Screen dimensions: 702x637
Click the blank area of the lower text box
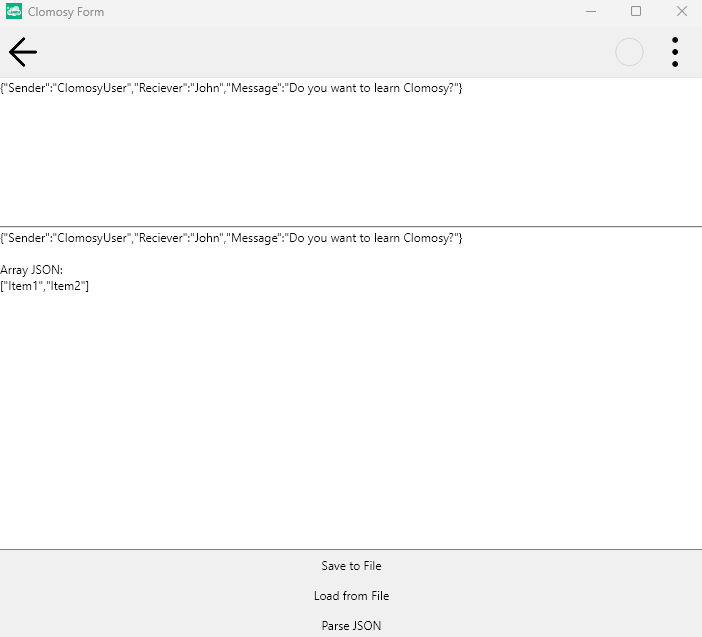click(x=350, y=420)
